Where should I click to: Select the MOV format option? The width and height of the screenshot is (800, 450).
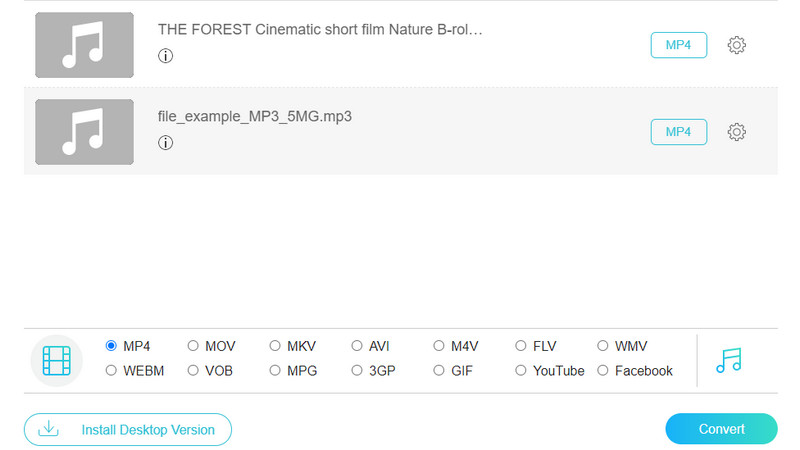click(x=194, y=346)
